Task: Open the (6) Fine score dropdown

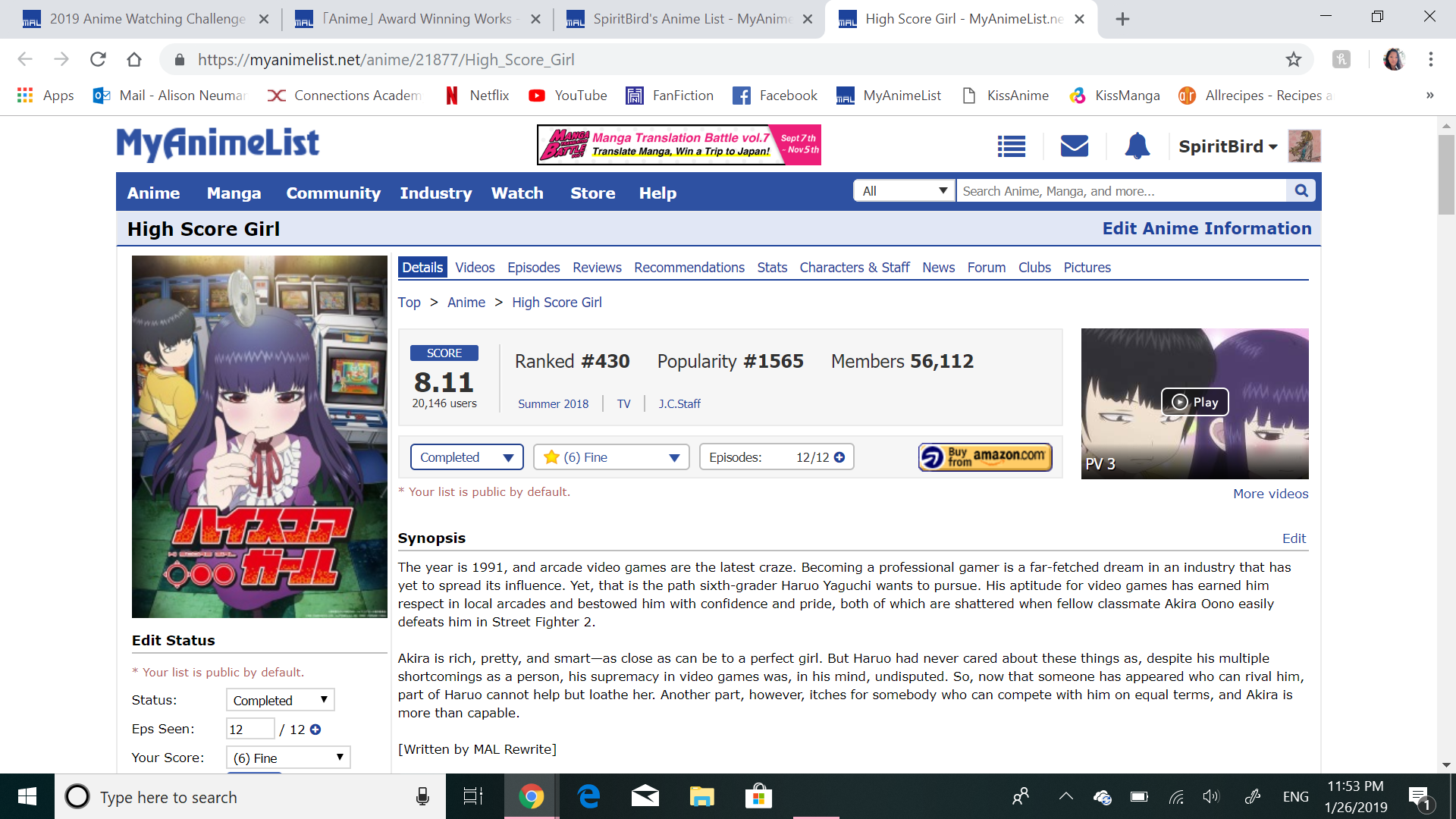Action: (610, 457)
